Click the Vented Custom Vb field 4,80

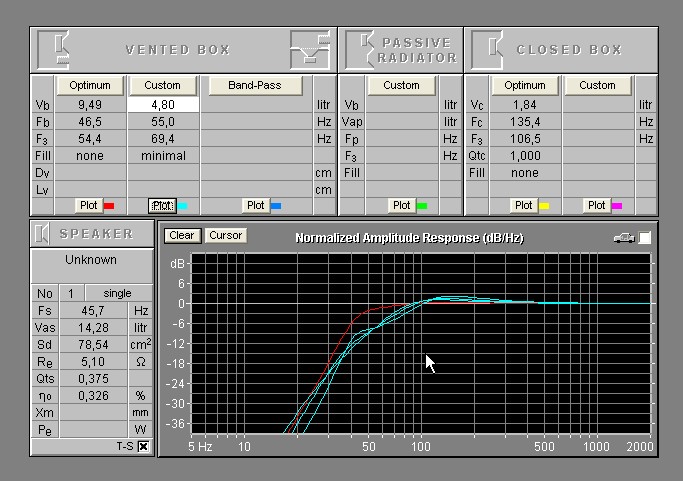click(x=163, y=104)
